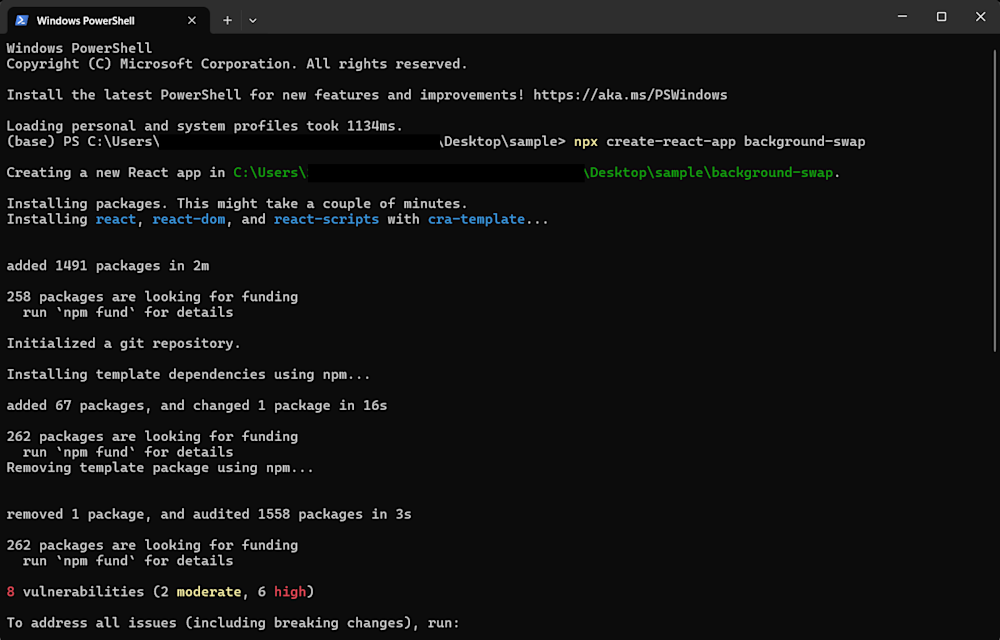Minimize the terminal window
The height and width of the screenshot is (640, 1000).
[x=902, y=17]
